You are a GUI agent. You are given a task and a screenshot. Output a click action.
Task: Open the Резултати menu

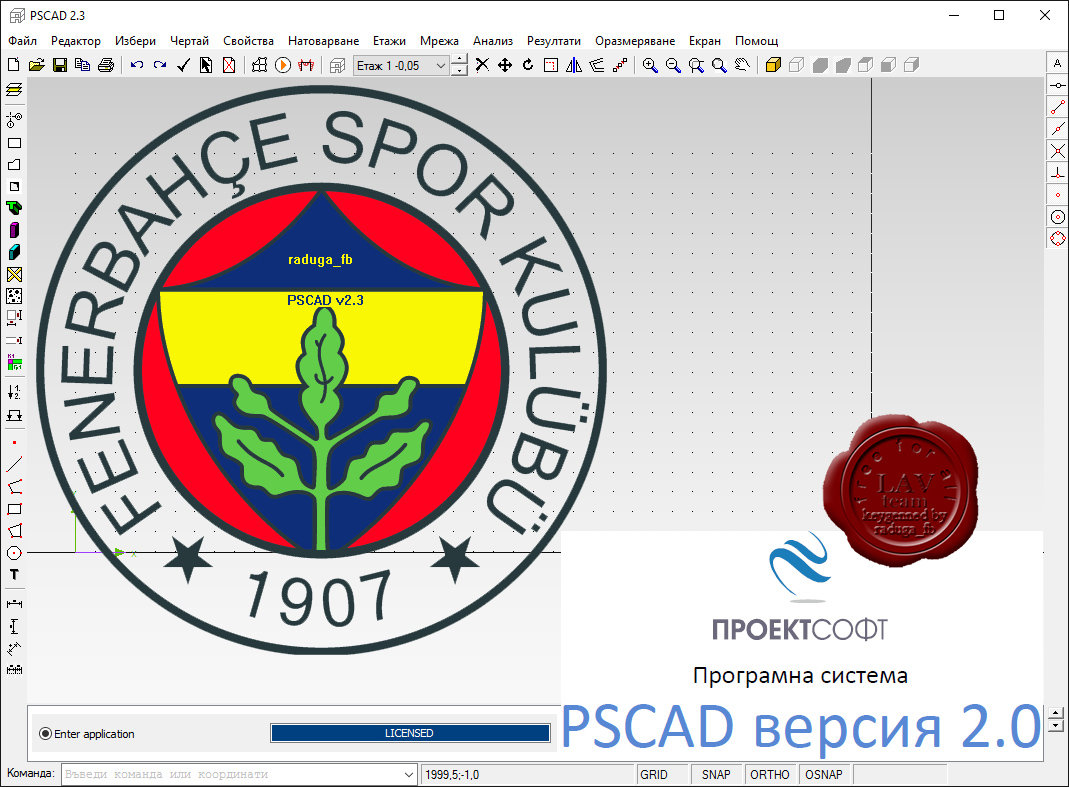554,41
